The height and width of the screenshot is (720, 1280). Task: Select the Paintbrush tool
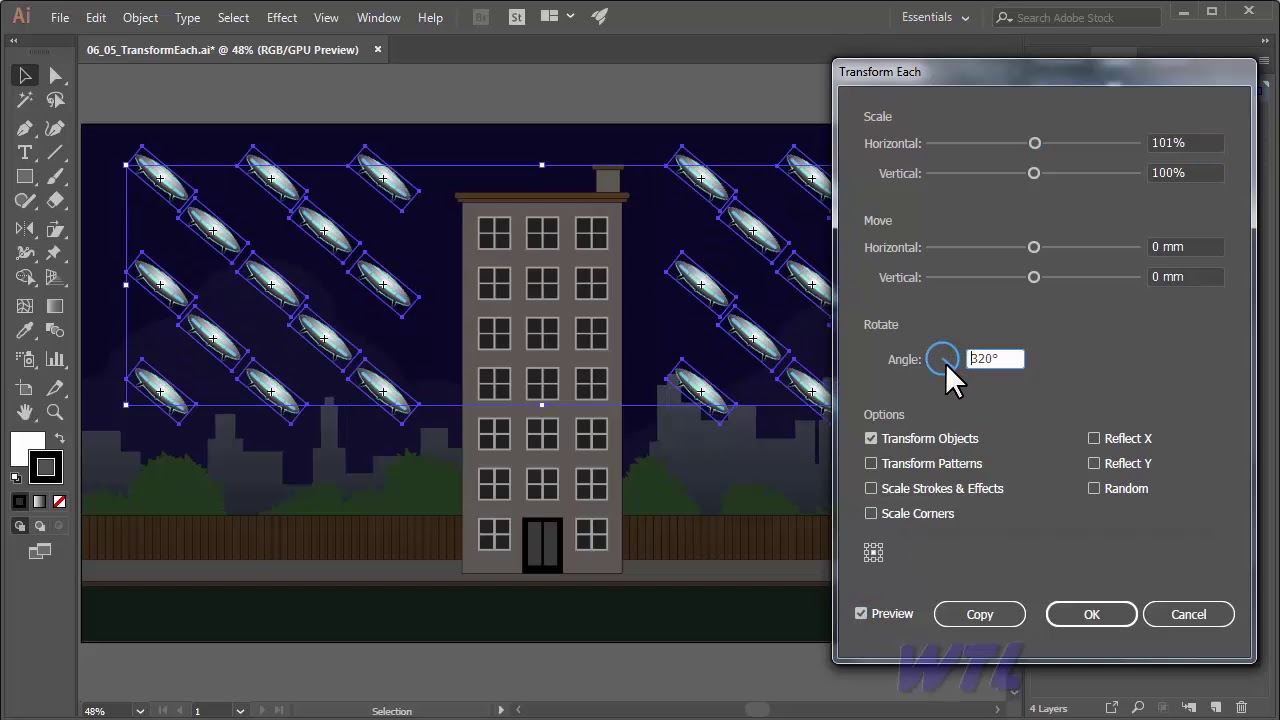point(55,177)
